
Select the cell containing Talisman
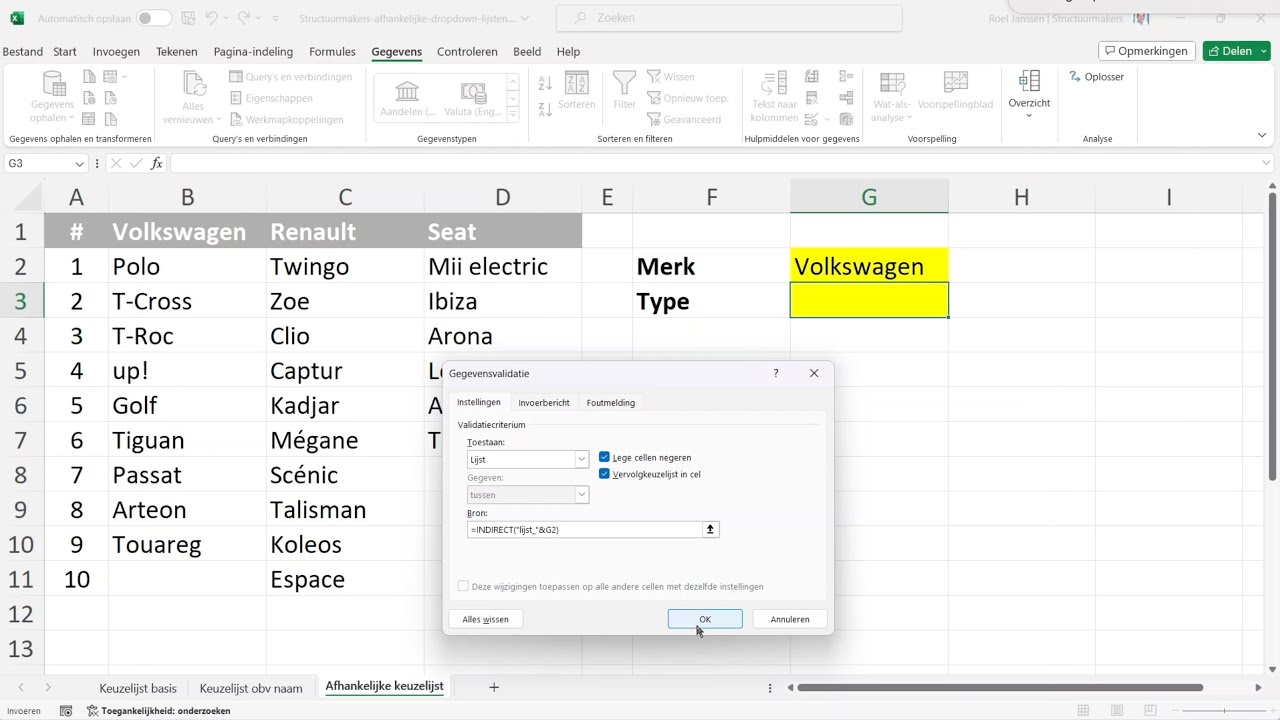pyautogui.click(x=345, y=510)
